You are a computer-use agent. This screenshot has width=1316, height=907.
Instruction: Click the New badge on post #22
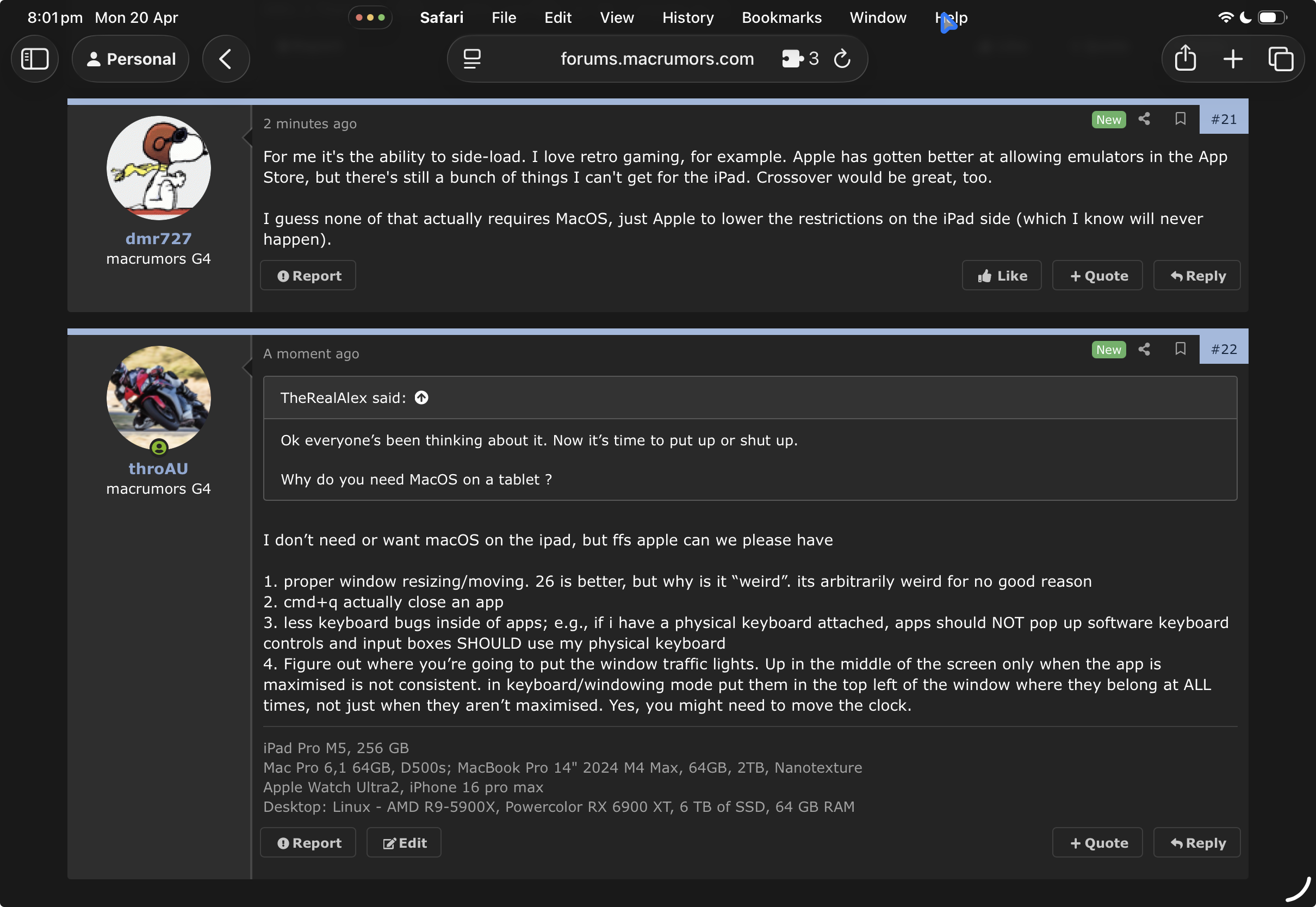pyautogui.click(x=1108, y=350)
